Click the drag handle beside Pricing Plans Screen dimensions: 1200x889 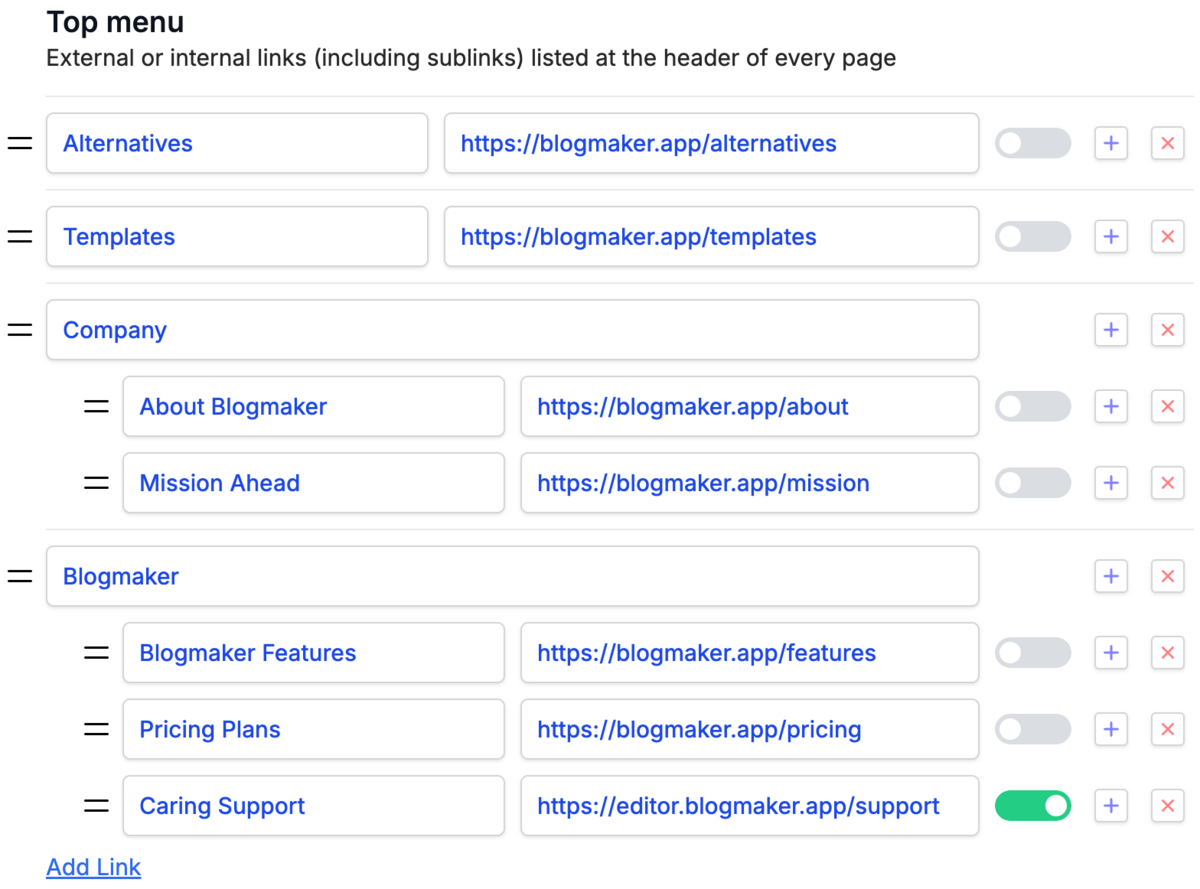point(96,729)
